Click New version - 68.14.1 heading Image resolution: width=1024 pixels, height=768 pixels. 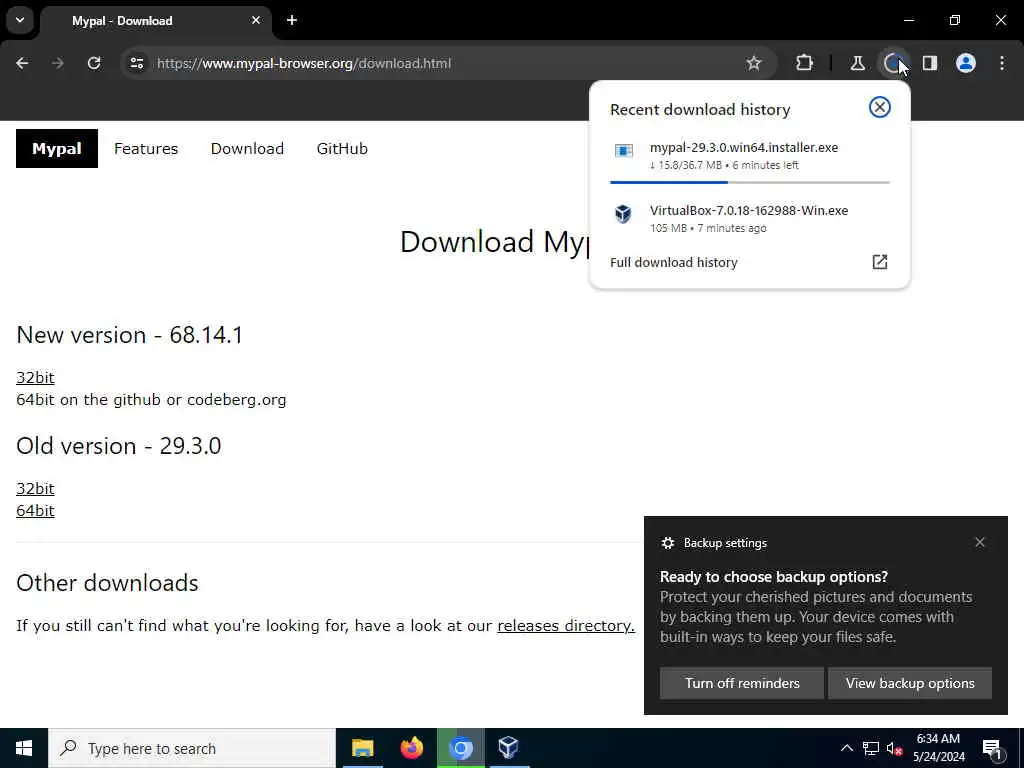(129, 335)
